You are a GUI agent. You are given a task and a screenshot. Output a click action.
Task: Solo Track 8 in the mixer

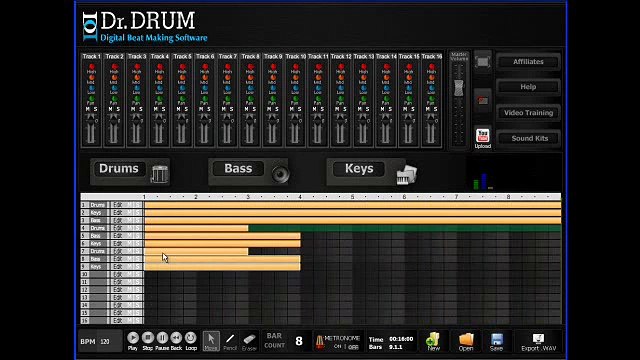[x=254, y=109]
